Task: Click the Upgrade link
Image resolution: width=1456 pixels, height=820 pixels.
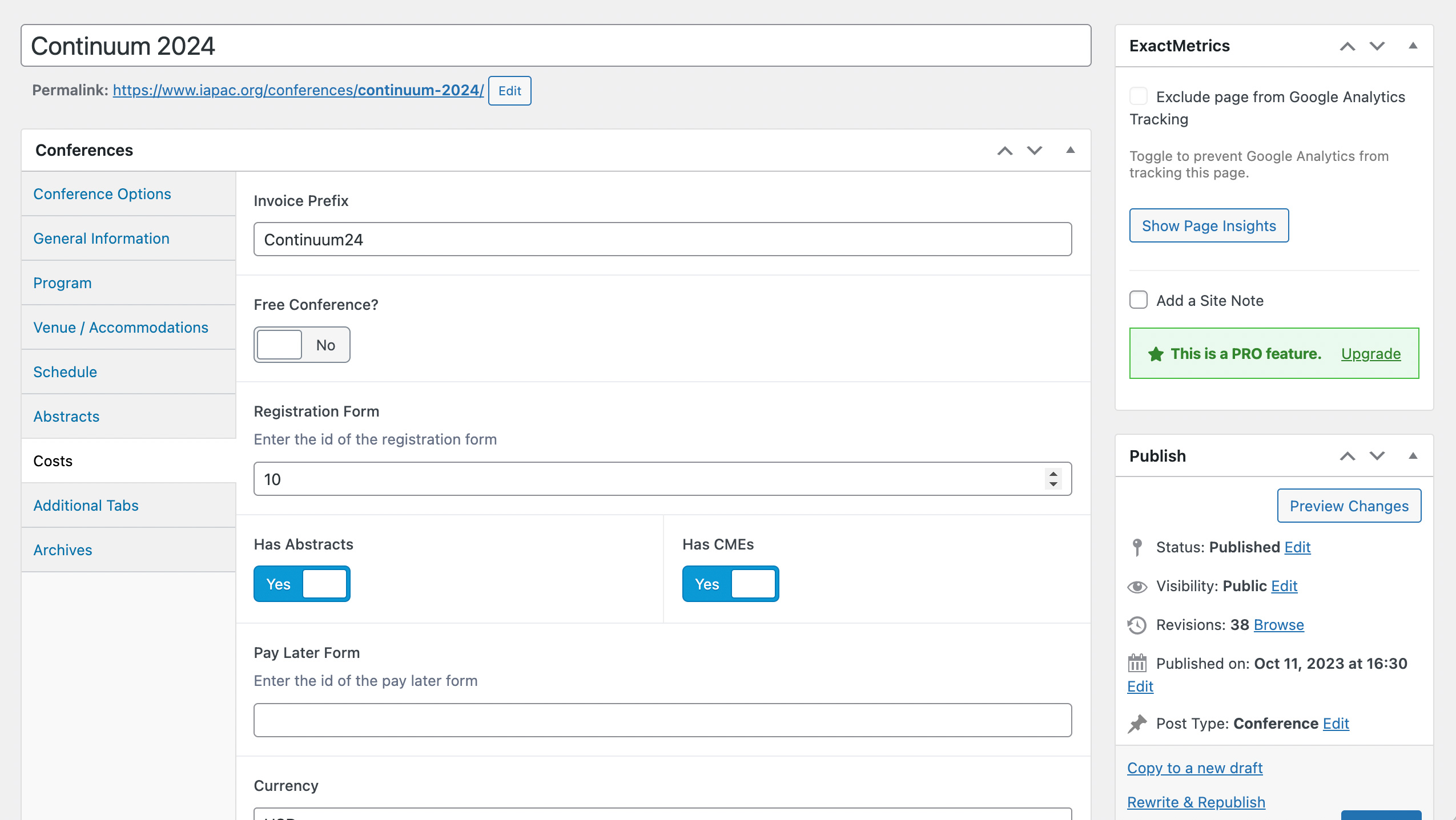Action: (x=1371, y=354)
